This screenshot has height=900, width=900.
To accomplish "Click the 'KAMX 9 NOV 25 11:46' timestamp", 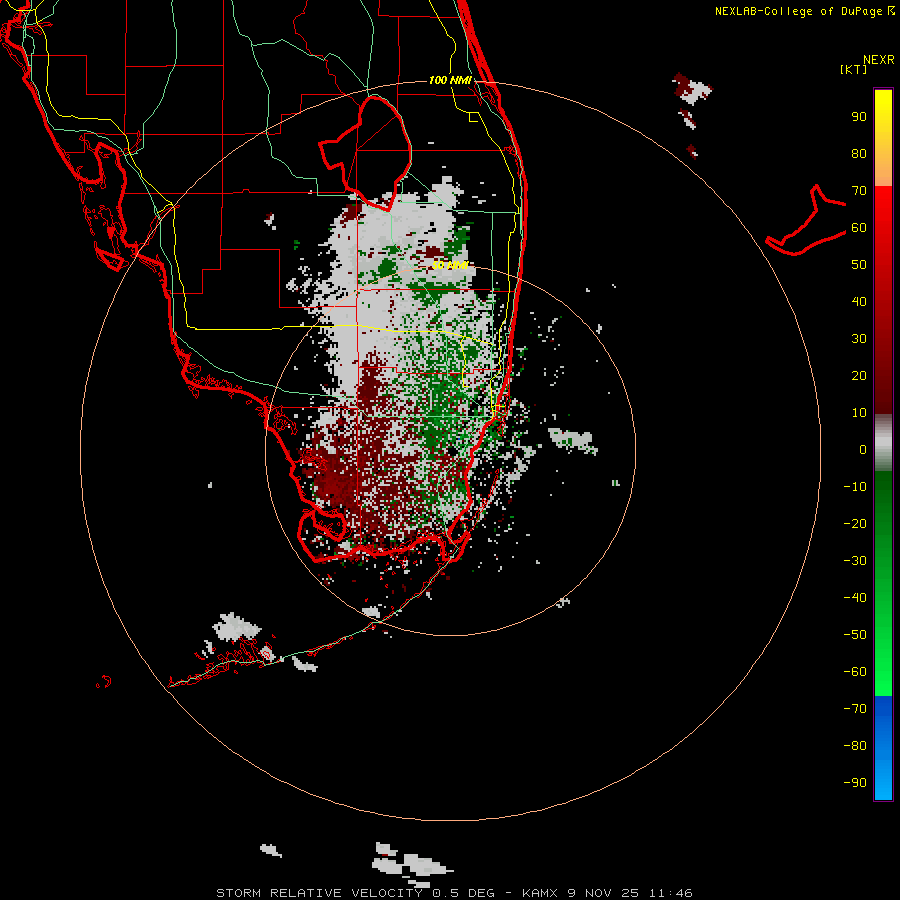I will (607, 893).
